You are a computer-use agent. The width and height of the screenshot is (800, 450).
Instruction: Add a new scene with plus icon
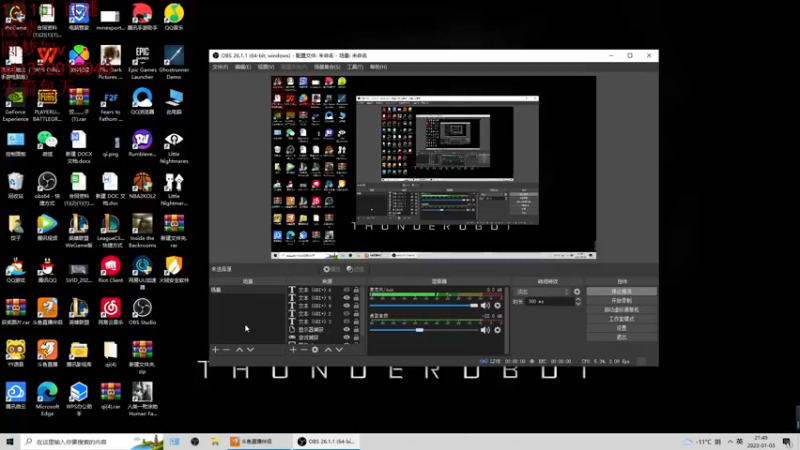click(x=215, y=349)
